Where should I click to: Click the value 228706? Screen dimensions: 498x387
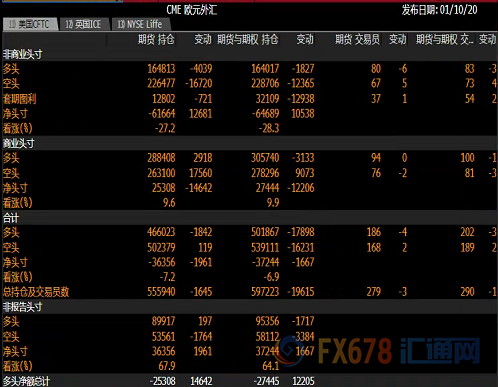pos(265,83)
